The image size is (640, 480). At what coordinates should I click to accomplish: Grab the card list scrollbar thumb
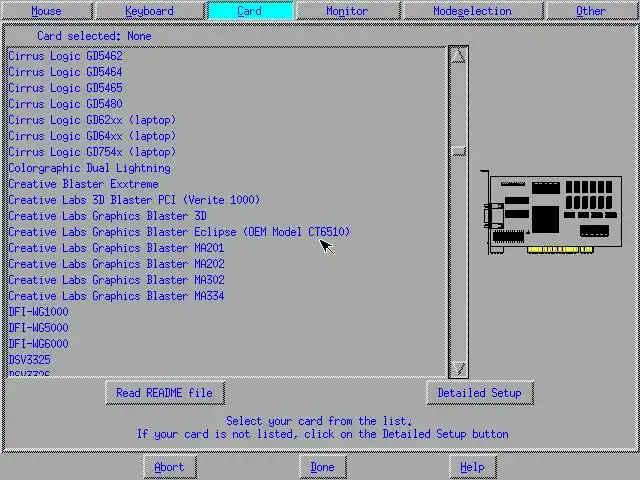(458, 151)
